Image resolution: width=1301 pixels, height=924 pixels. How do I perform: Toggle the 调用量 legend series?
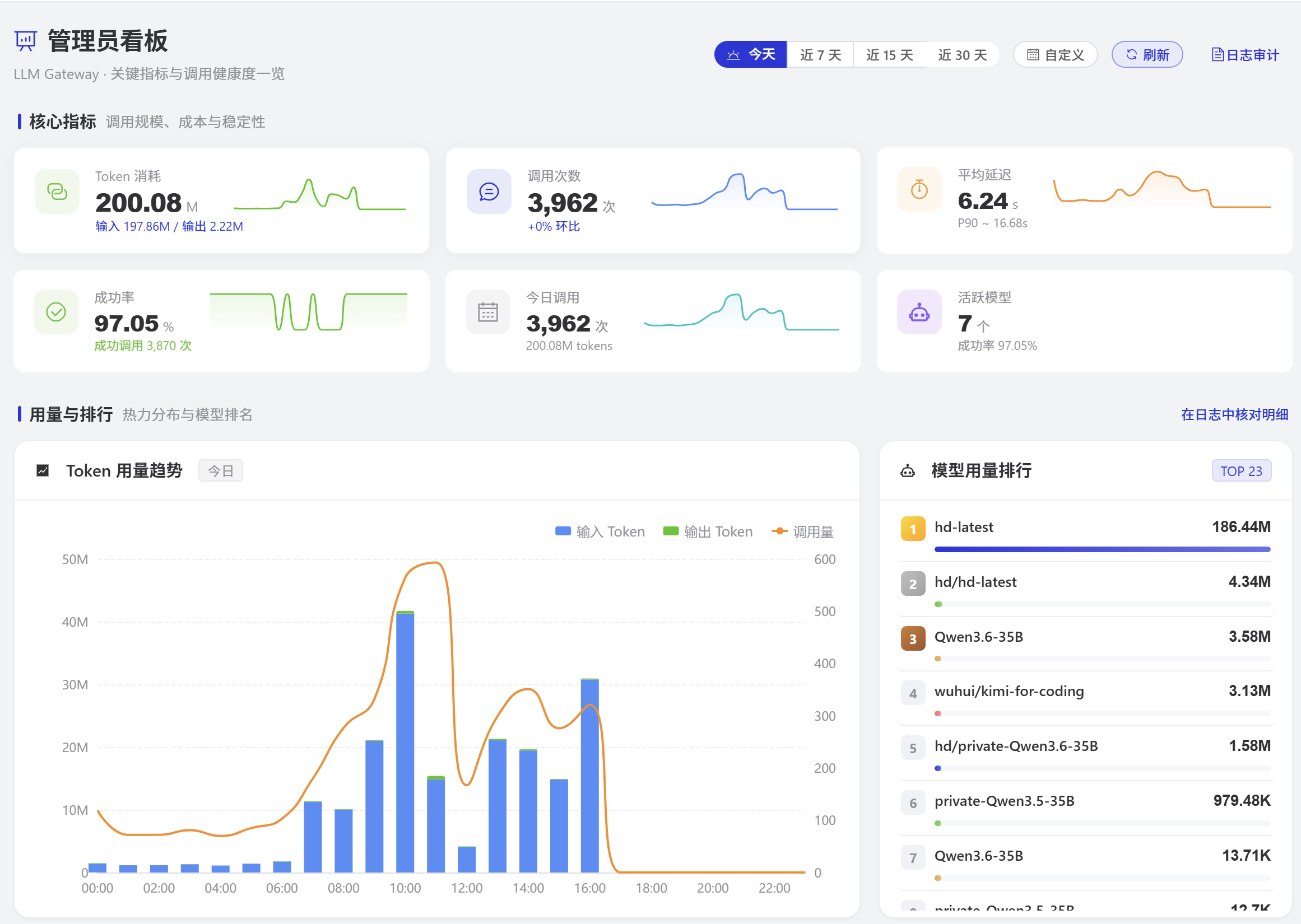802,531
